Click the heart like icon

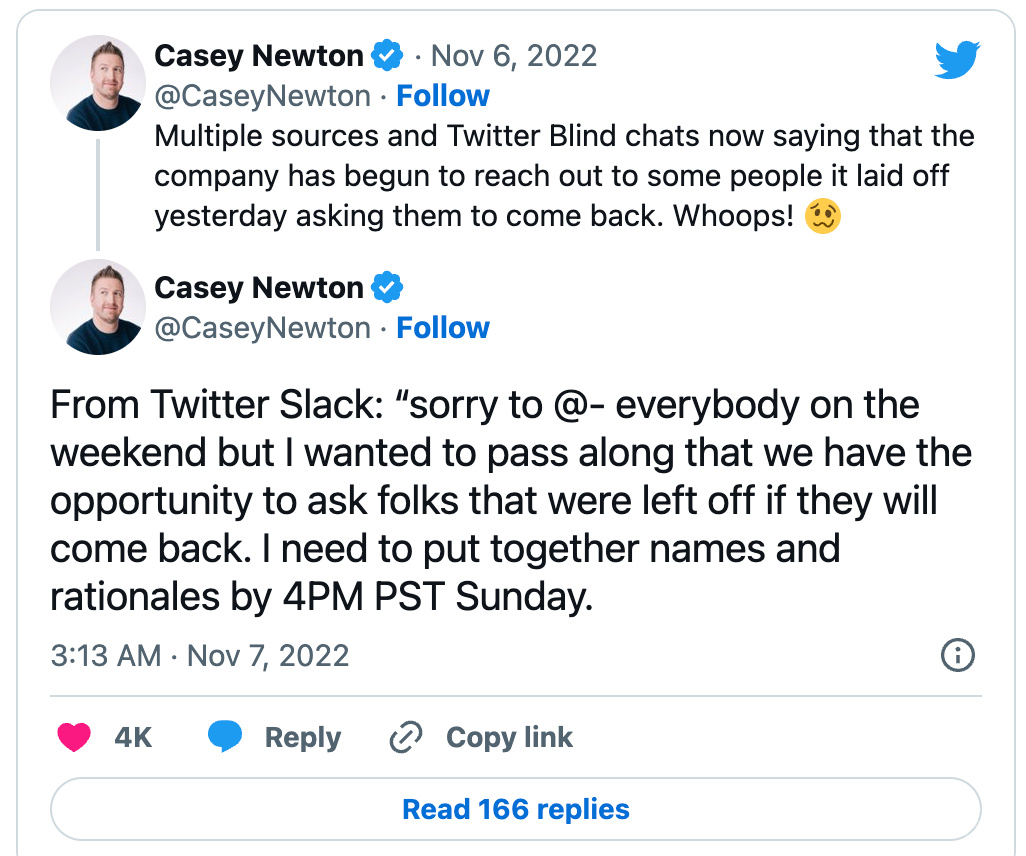[x=74, y=738]
